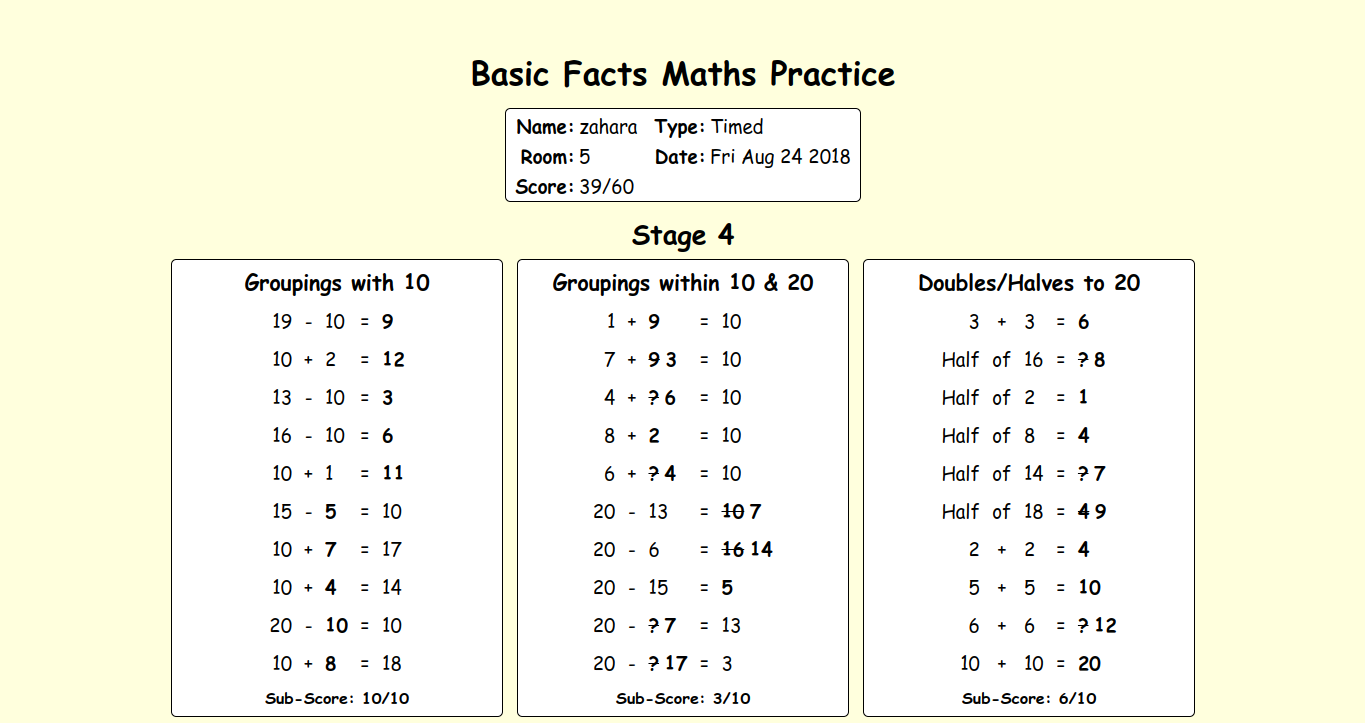Click bold 7 in row 10 + 7 = 17
The image size is (1365, 723).
point(331,550)
